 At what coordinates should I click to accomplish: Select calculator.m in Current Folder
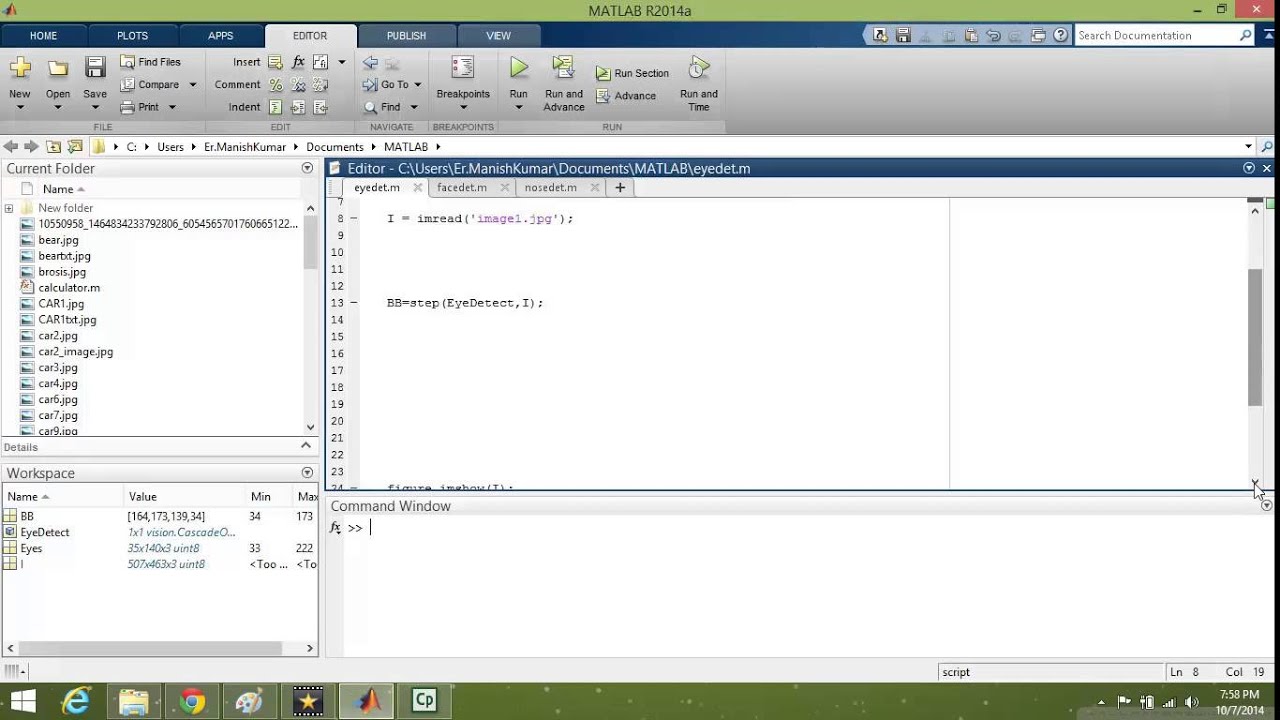coord(69,288)
